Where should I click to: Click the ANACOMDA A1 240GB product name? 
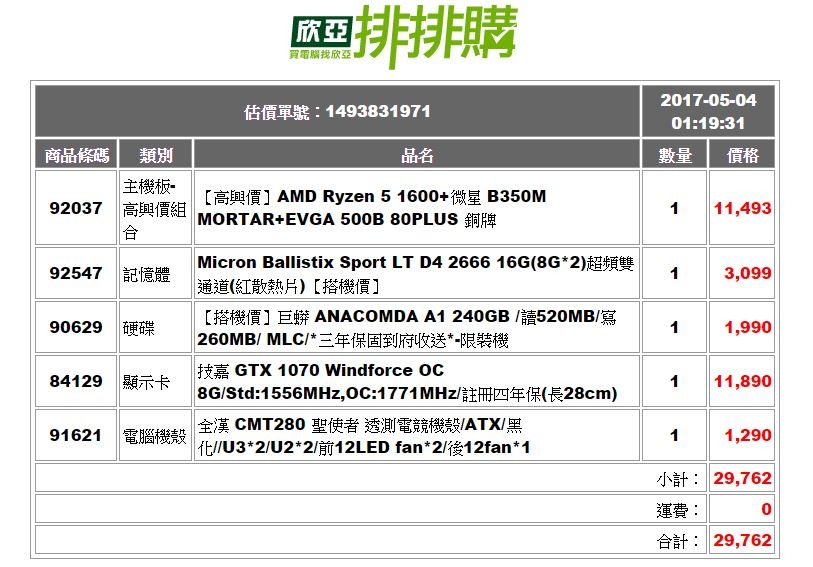tap(407, 328)
